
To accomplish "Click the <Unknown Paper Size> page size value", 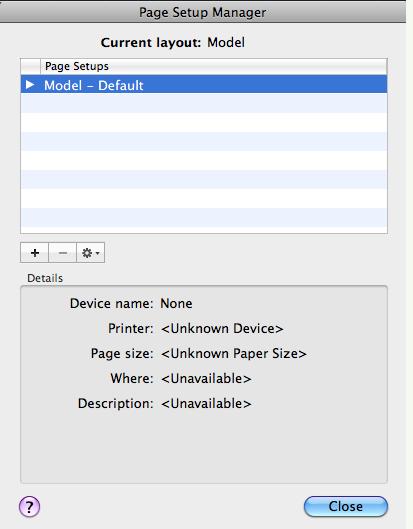I will pyautogui.click(x=234, y=354).
